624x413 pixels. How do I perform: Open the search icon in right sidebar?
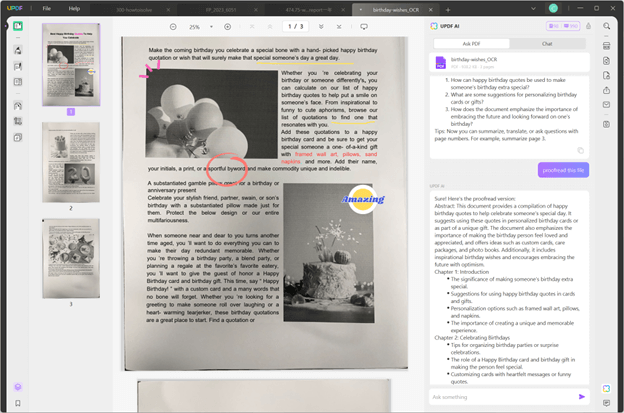[607, 27]
